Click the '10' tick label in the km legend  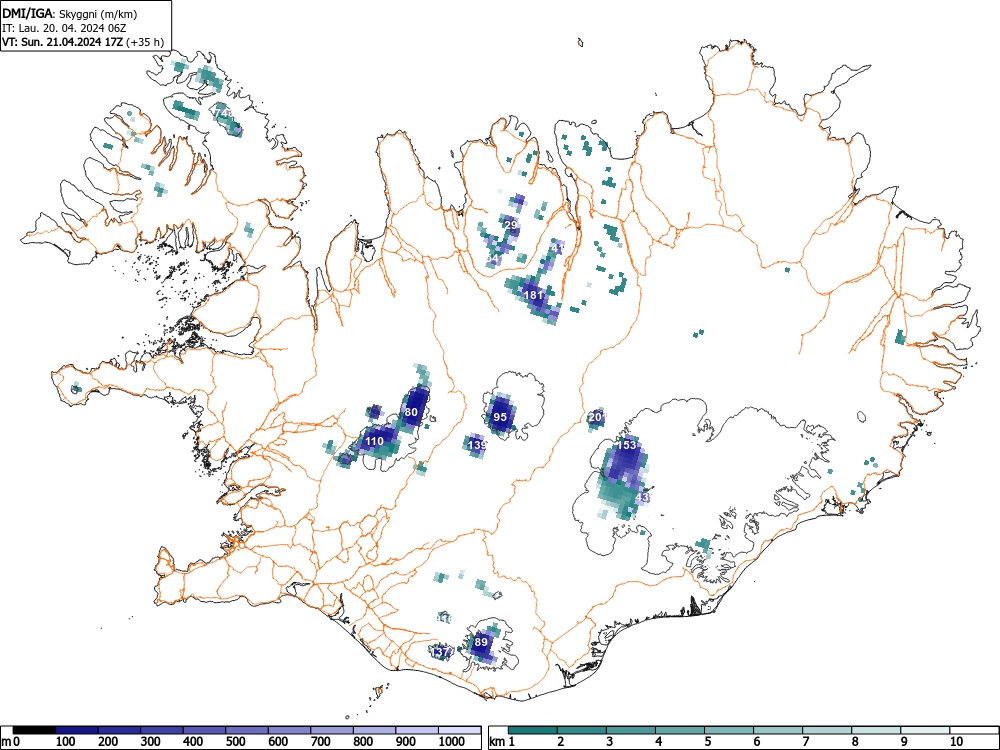pyautogui.click(x=956, y=742)
